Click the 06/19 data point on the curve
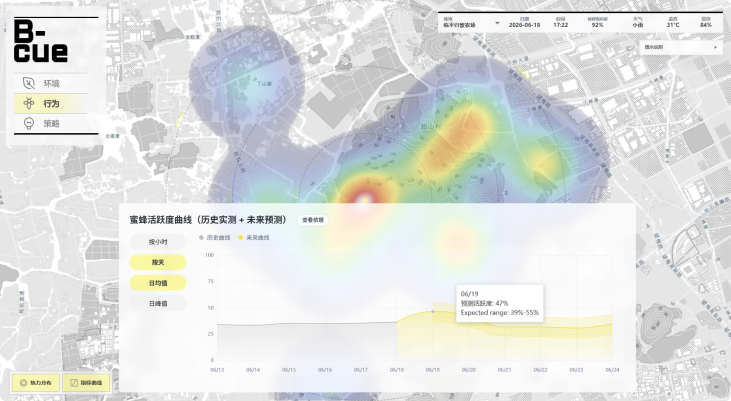 tap(433, 311)
